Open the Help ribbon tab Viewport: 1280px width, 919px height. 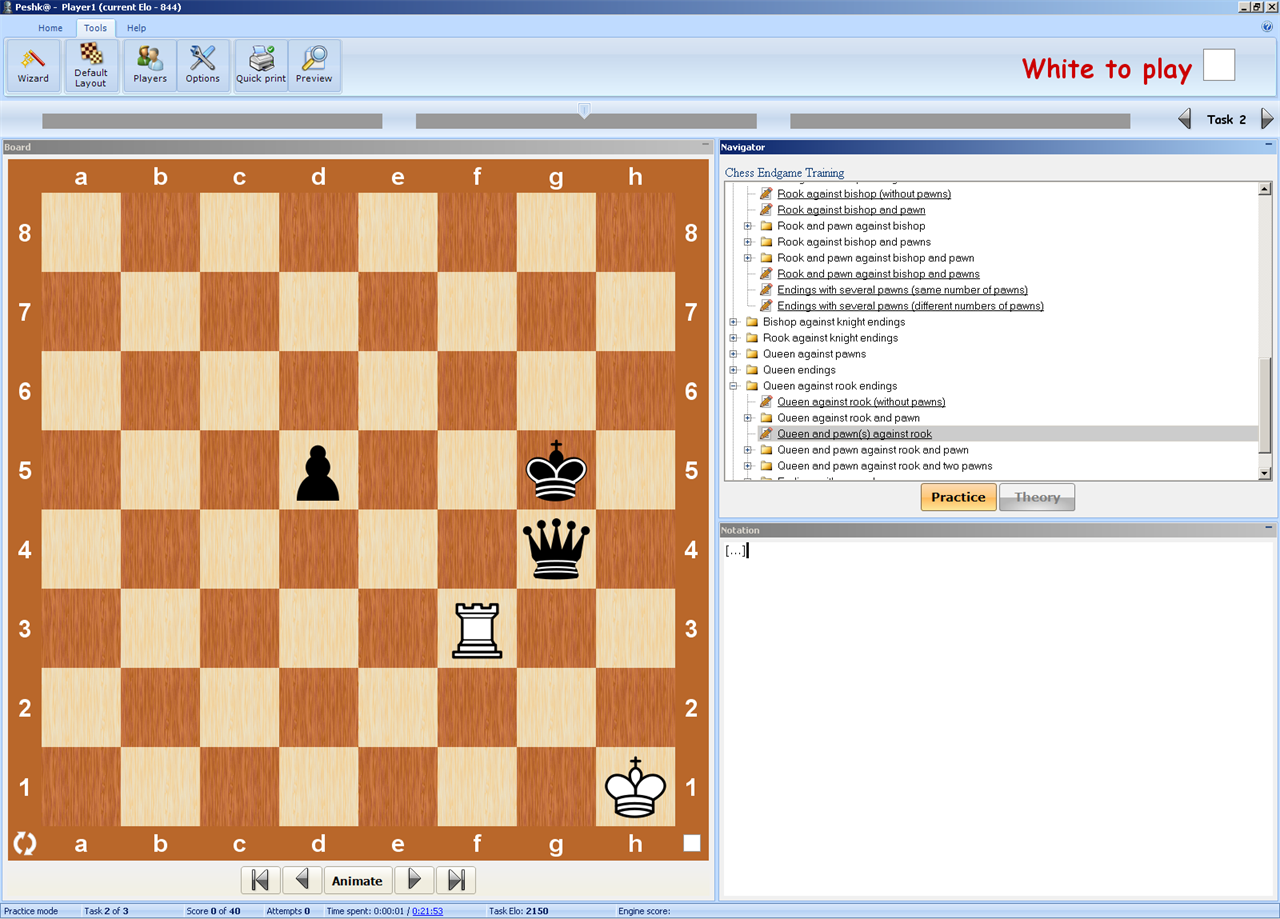[136, 28]
